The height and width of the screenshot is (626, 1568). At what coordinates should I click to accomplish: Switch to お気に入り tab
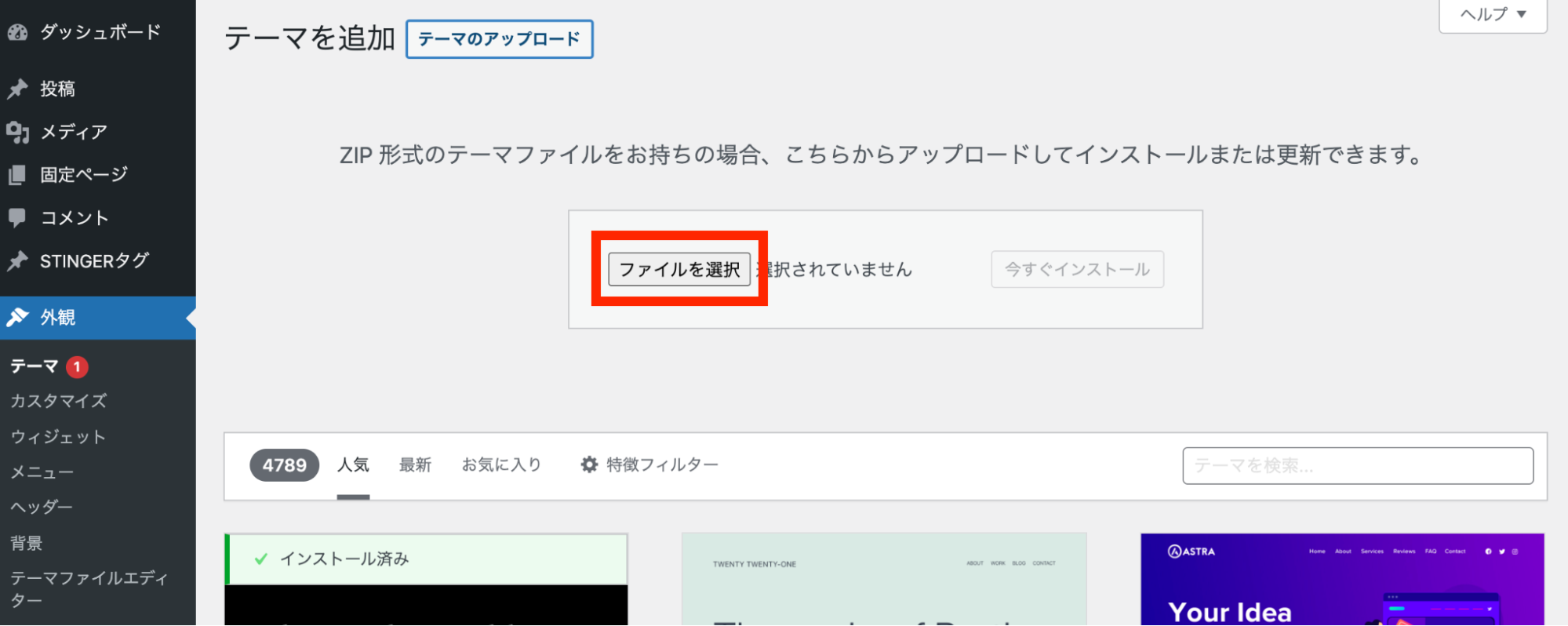[x=501, y=465]
